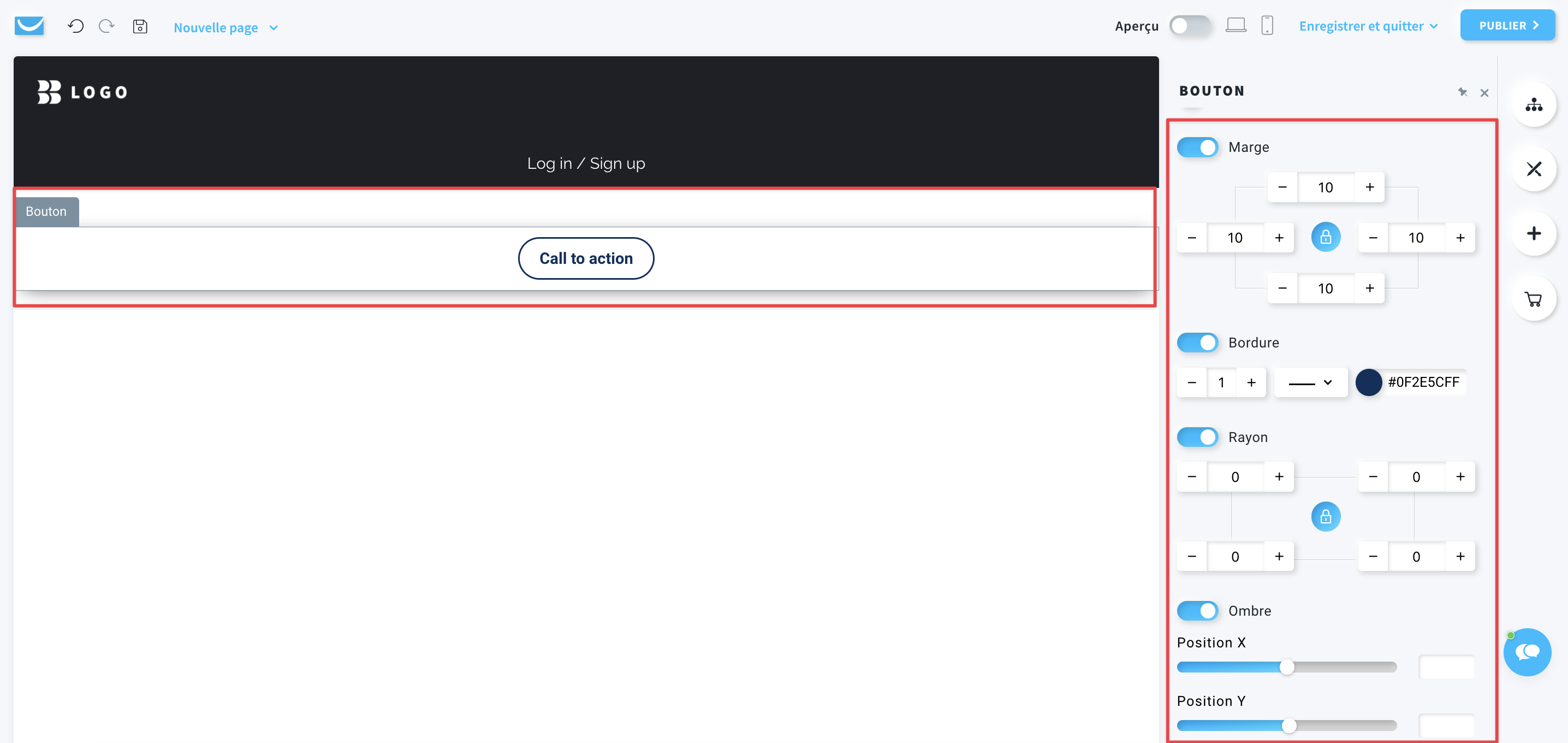This screenshot has width=1568, height=743.
Task: Click the Log in / Sign up text
Action: pyautogui.click(x=586, y=163)
